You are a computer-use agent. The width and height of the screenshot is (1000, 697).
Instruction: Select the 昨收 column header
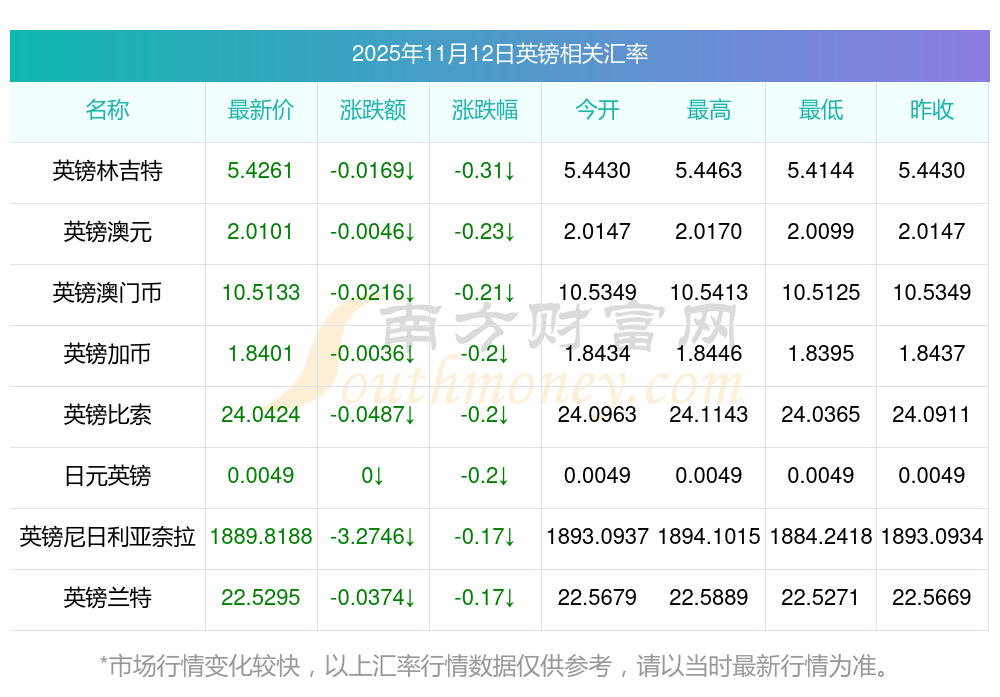(932, 110)
